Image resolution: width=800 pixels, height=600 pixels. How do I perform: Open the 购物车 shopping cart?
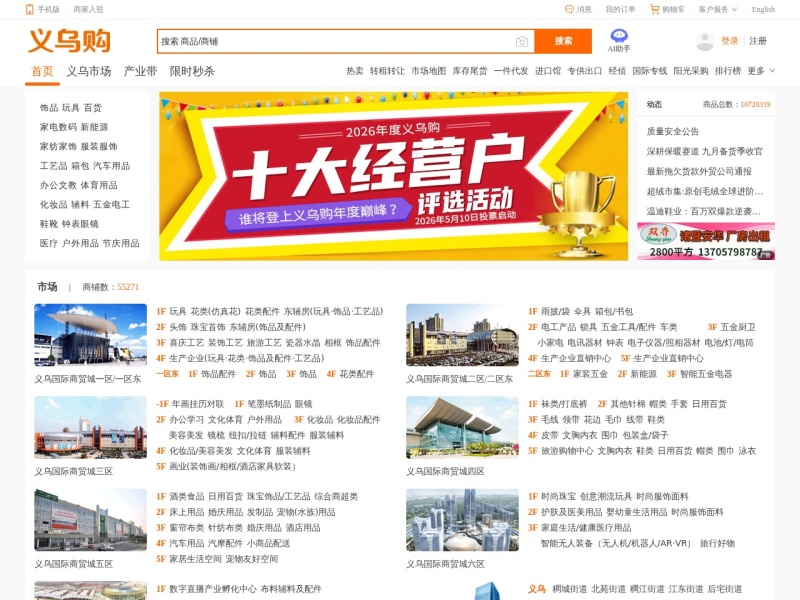(667, 9)
